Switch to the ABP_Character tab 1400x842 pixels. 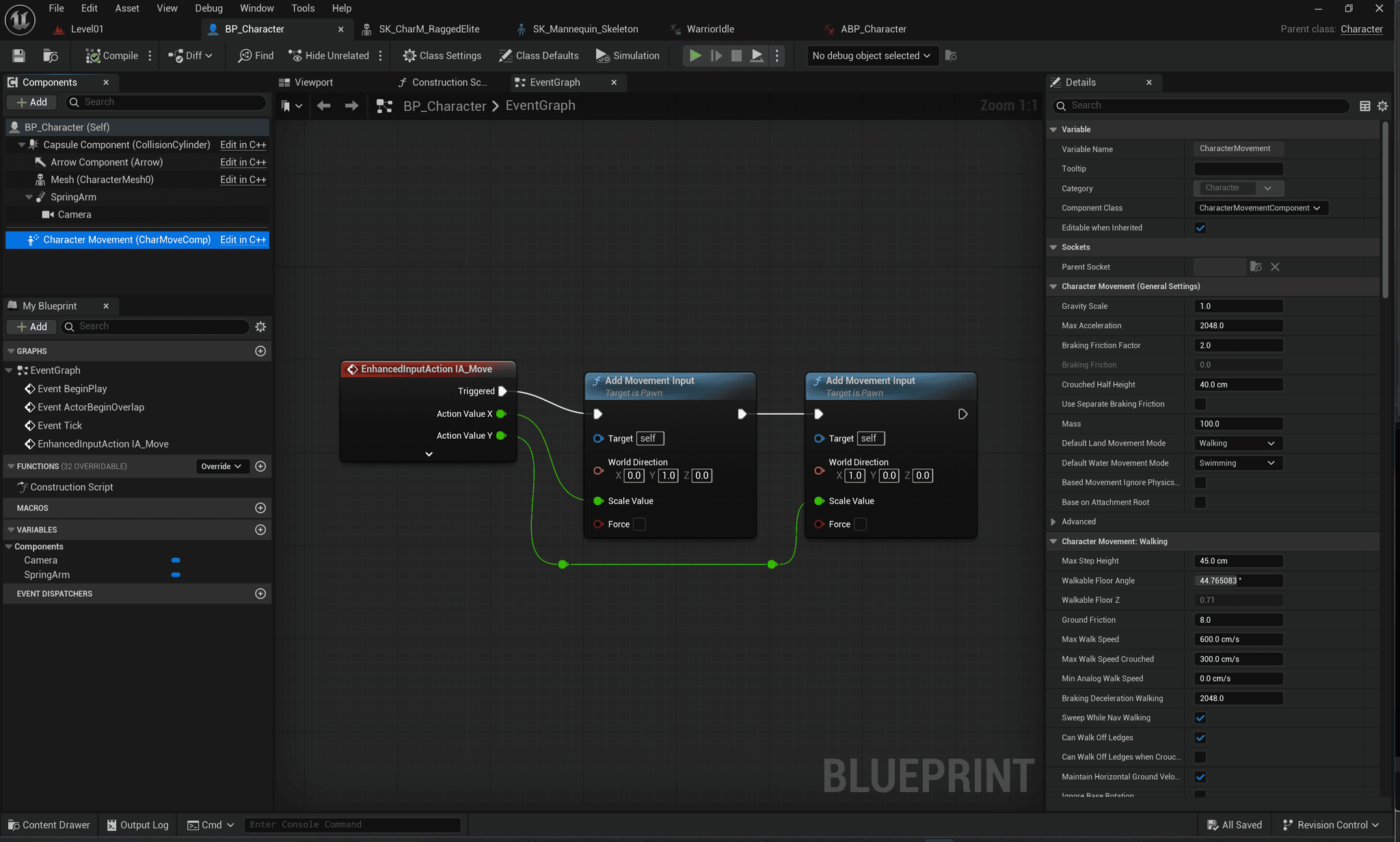tap(873, 29)
